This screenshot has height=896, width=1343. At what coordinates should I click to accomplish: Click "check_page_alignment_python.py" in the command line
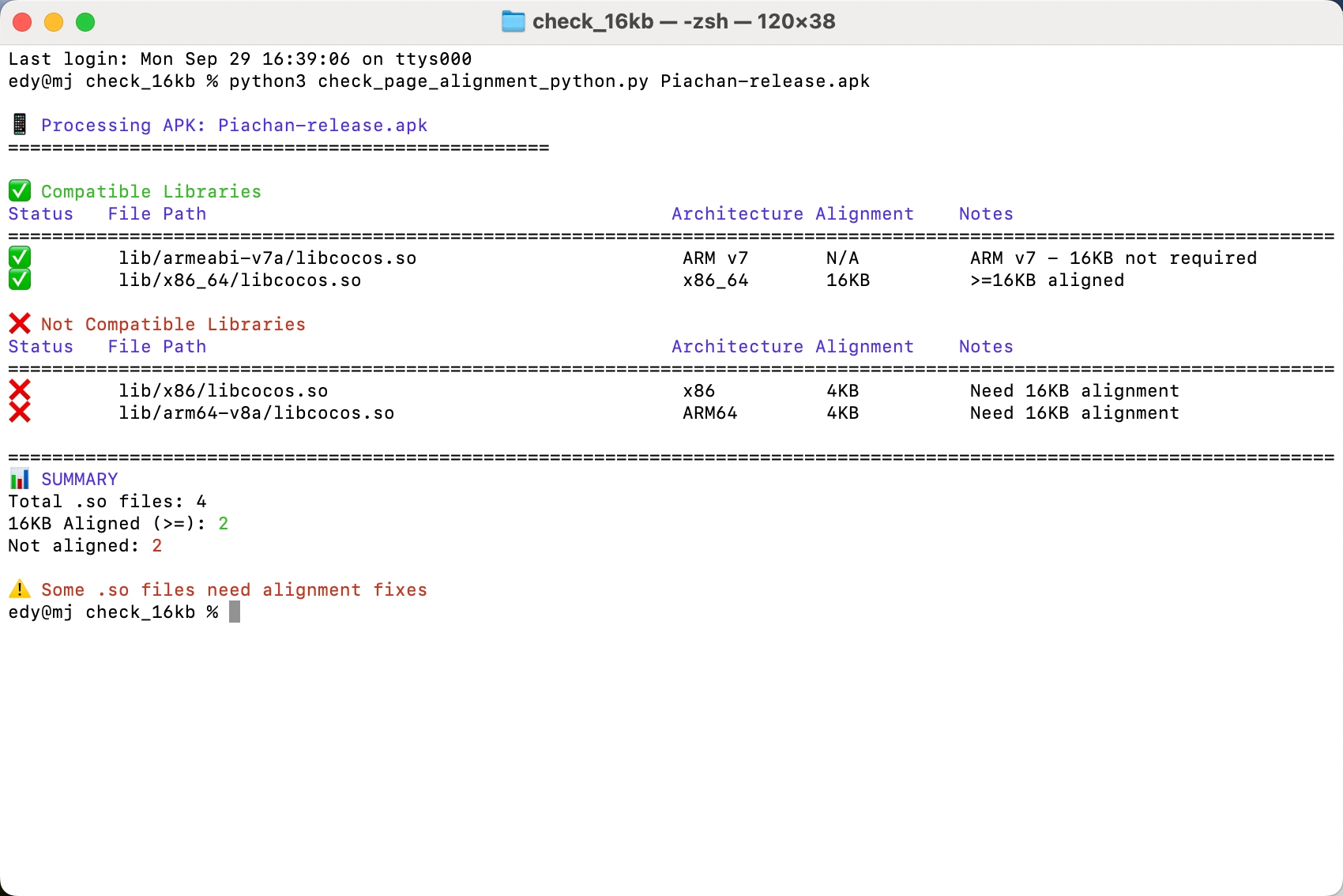tap(483, 81)
